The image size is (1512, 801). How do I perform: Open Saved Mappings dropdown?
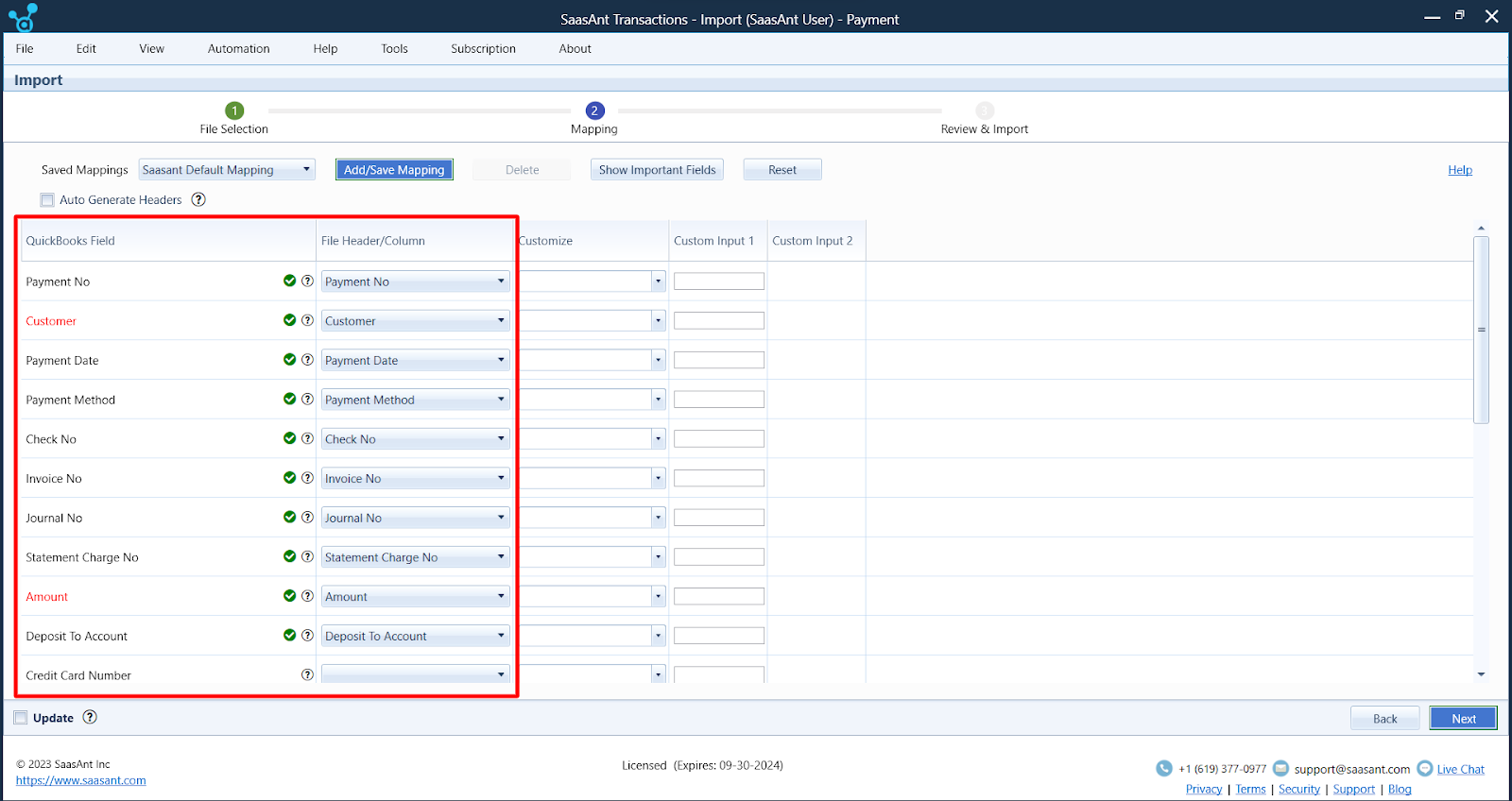[227, 170]
